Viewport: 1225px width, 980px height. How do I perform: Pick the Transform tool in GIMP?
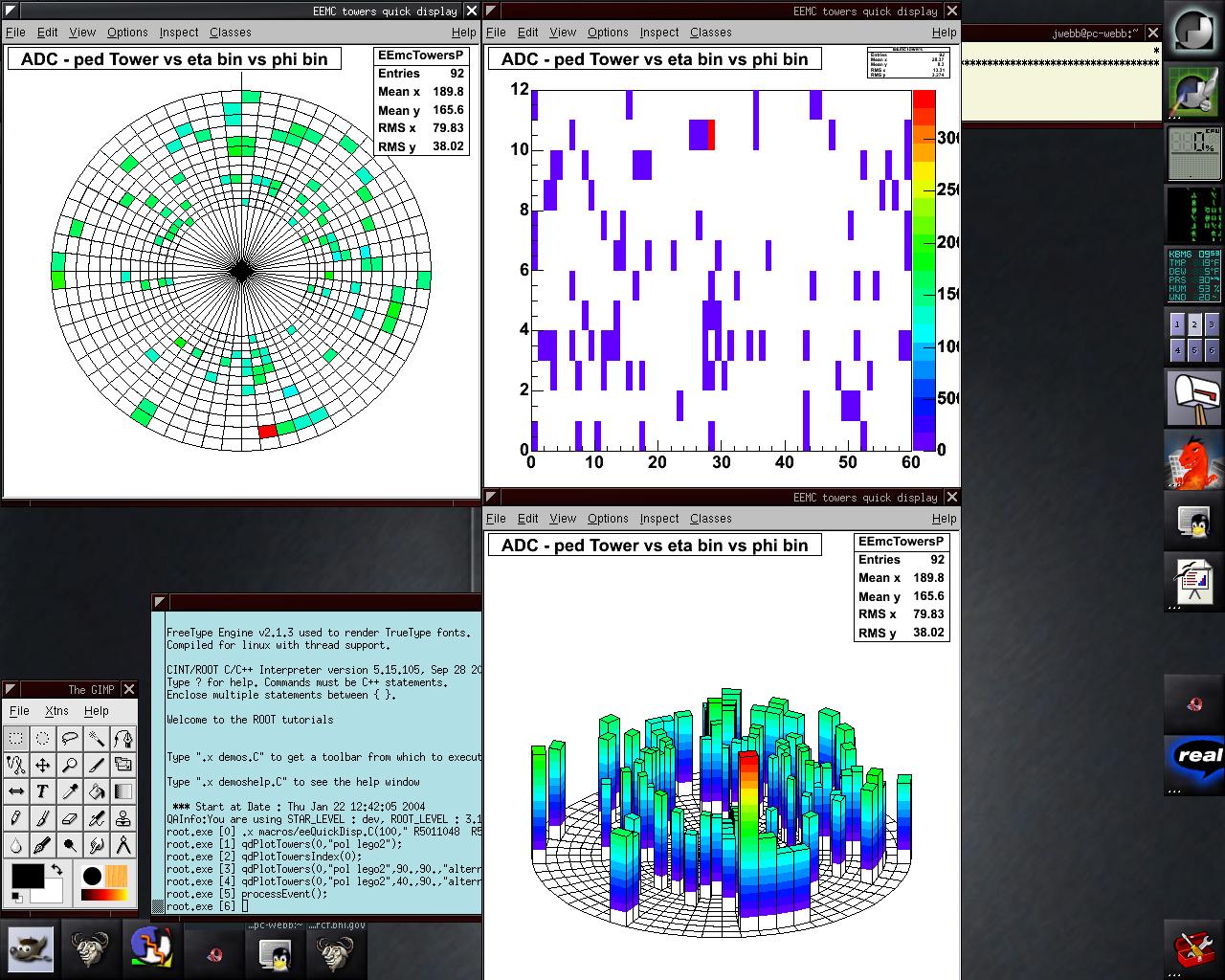pyautogui.click(x=123, y=766)
